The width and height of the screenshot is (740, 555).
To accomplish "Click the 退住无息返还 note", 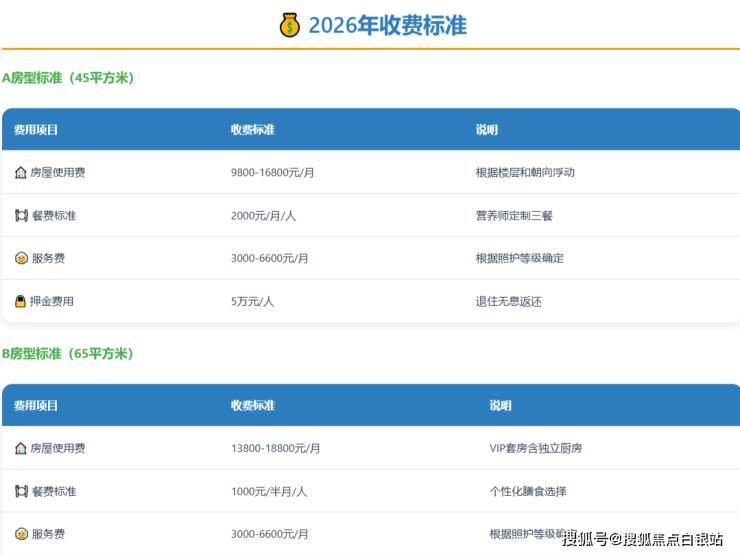I will (509, 301).
